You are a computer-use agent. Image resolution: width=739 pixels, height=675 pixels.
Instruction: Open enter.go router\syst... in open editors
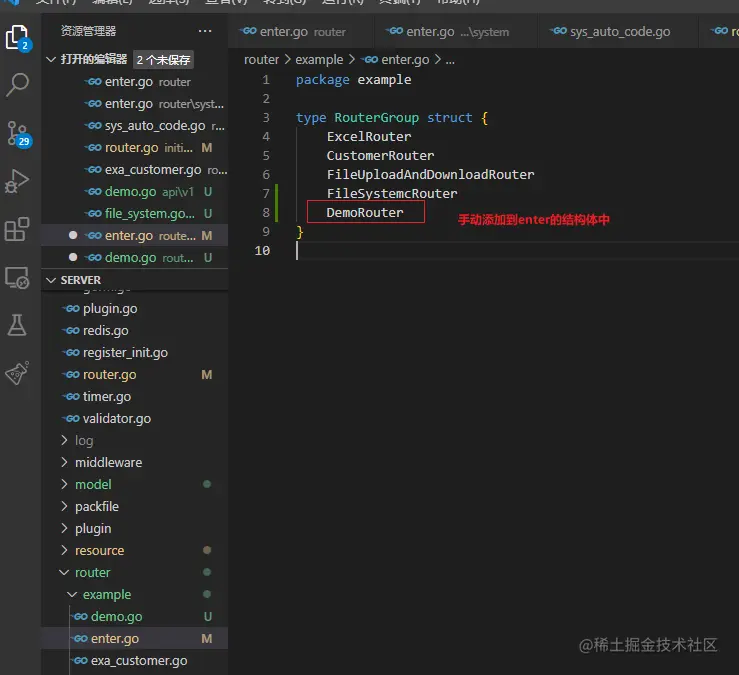(x=134, y=104)
